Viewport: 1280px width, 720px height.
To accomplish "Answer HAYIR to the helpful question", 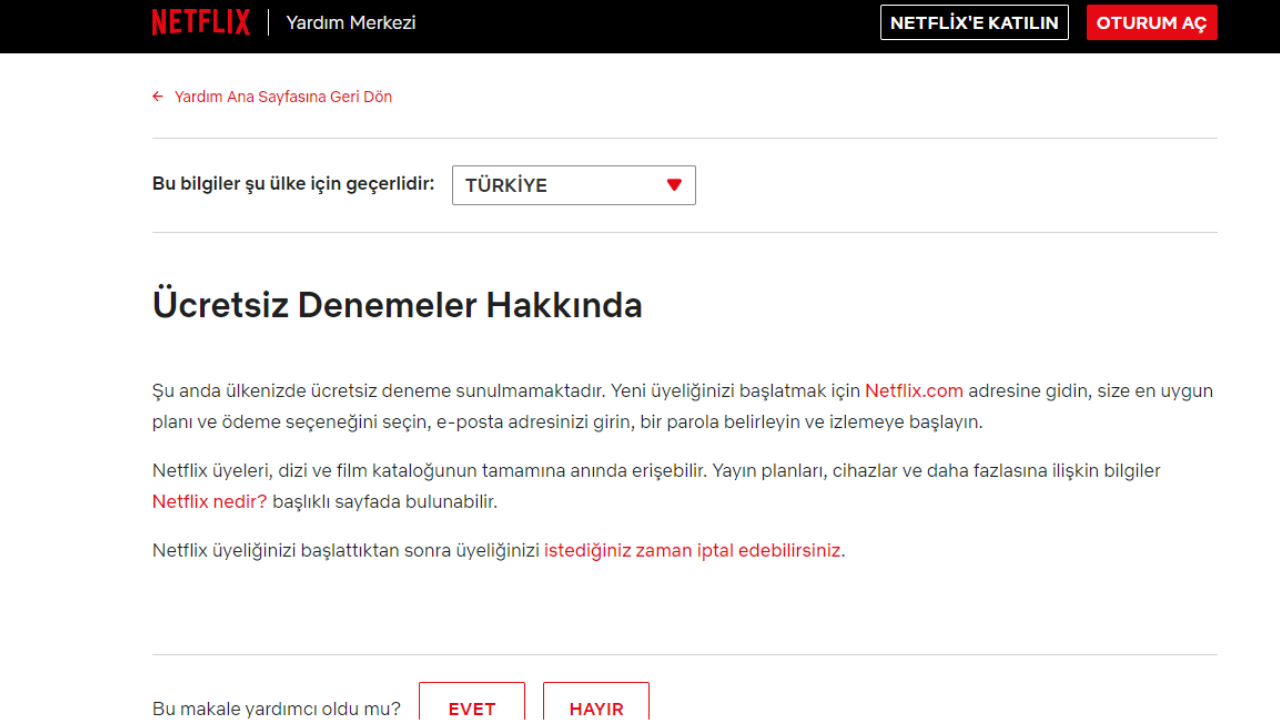I will 596,703.
